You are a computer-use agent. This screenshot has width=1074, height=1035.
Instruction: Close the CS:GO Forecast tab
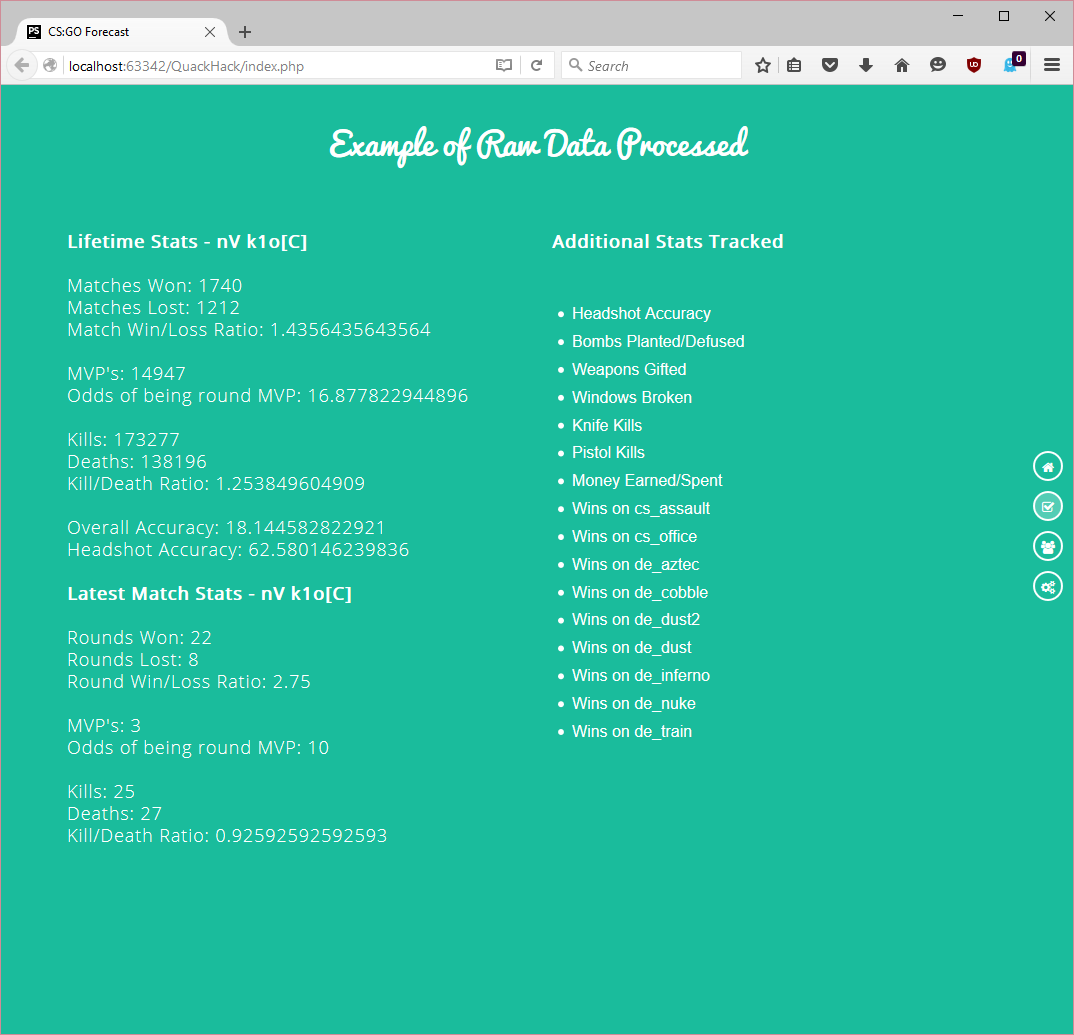pos(210,32)
